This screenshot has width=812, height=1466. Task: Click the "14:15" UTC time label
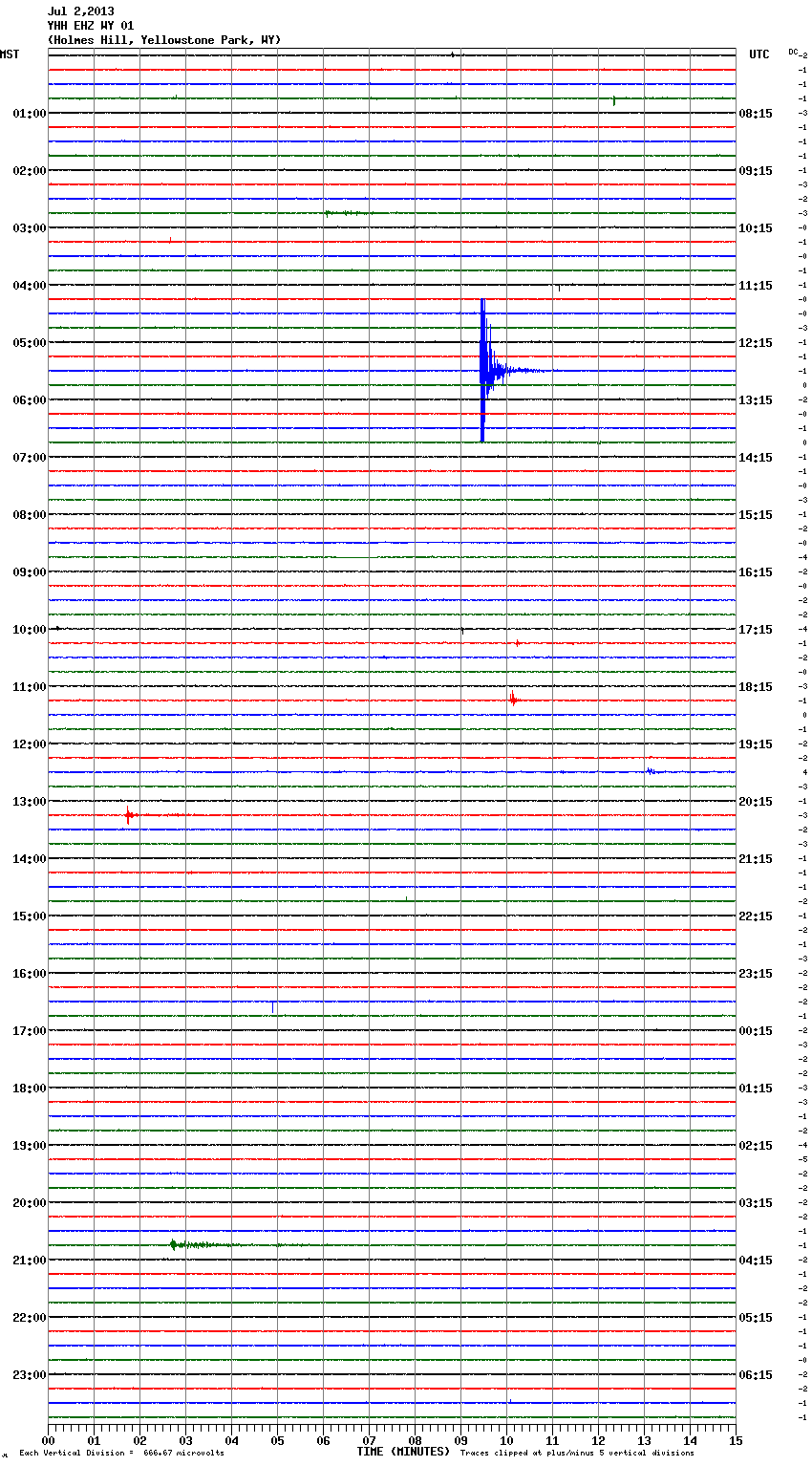(x=756, y=458)
